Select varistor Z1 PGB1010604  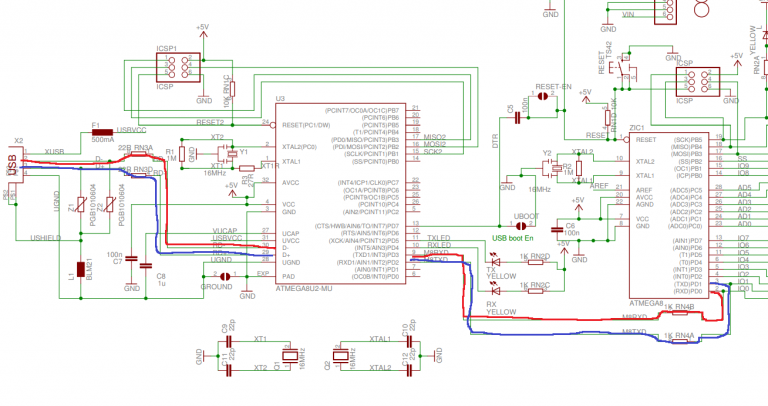(x=81, y=205)
